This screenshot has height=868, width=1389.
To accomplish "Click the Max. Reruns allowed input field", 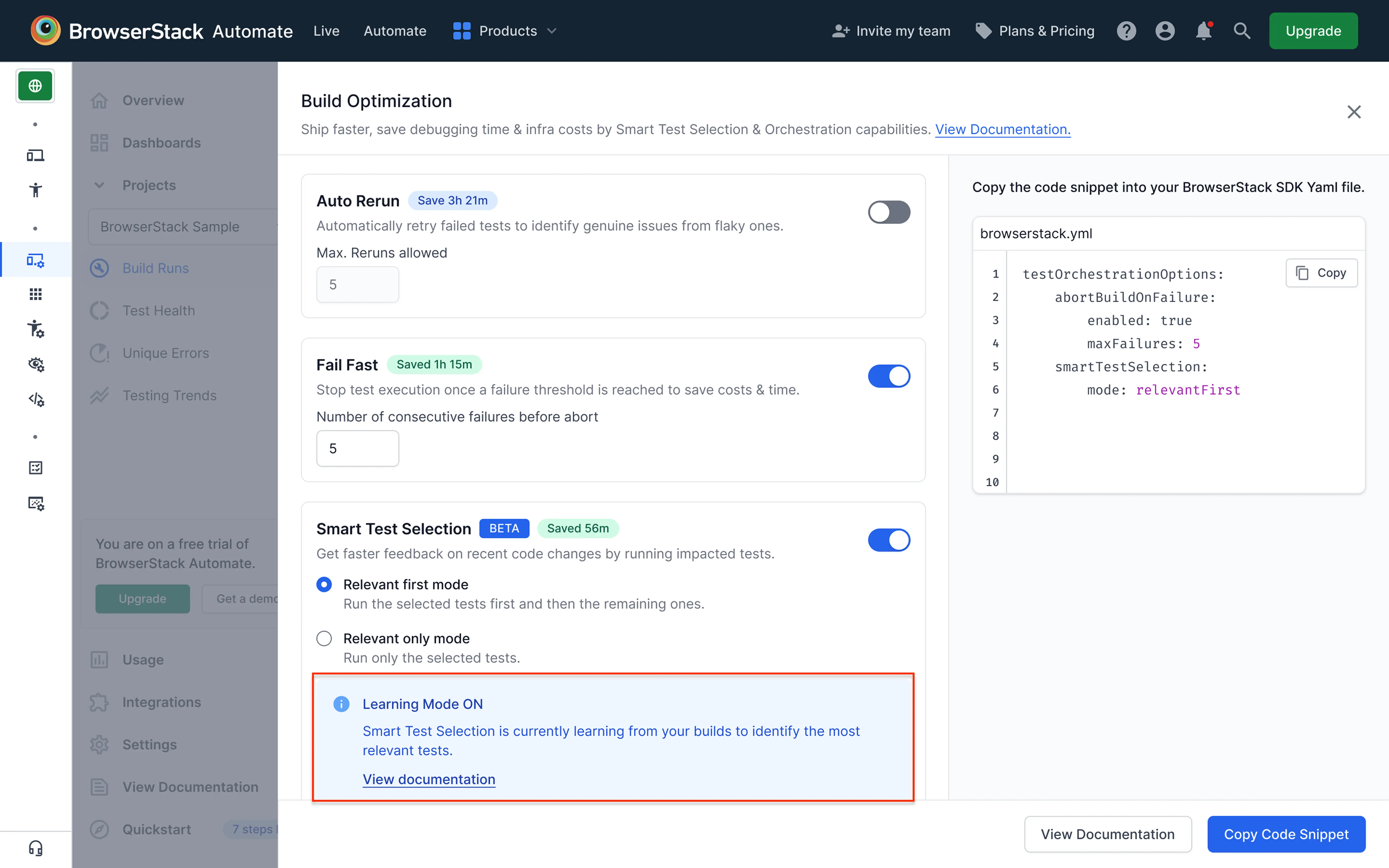I will pyautogui.click(x=358, y=285).
